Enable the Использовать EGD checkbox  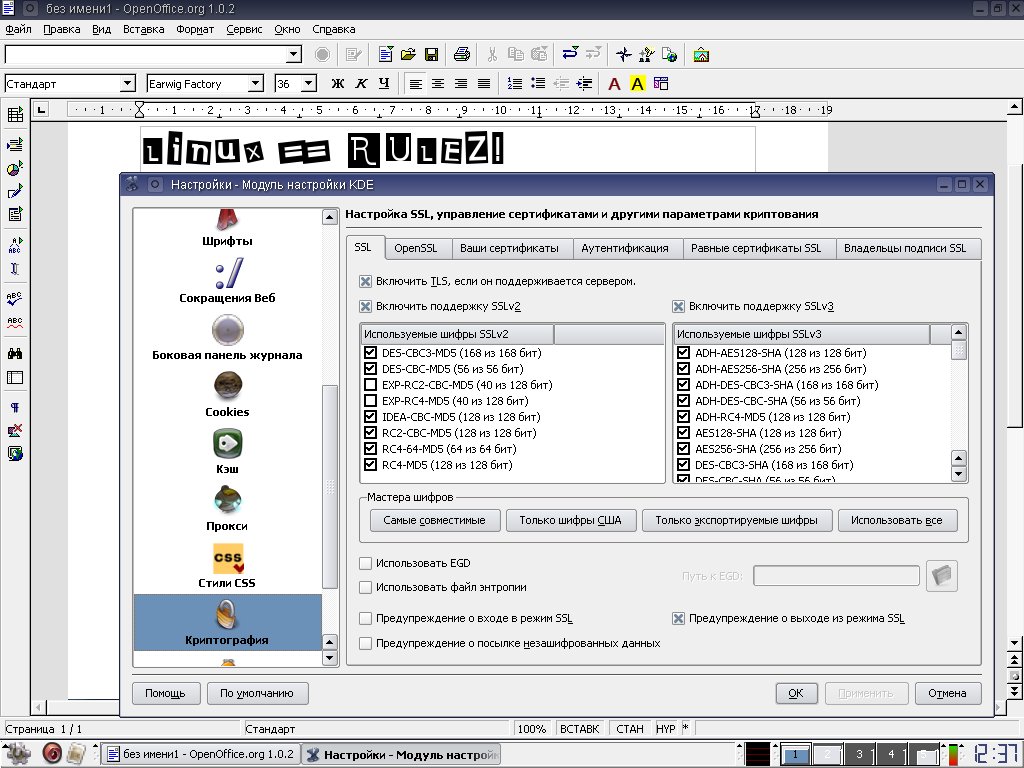366,564
